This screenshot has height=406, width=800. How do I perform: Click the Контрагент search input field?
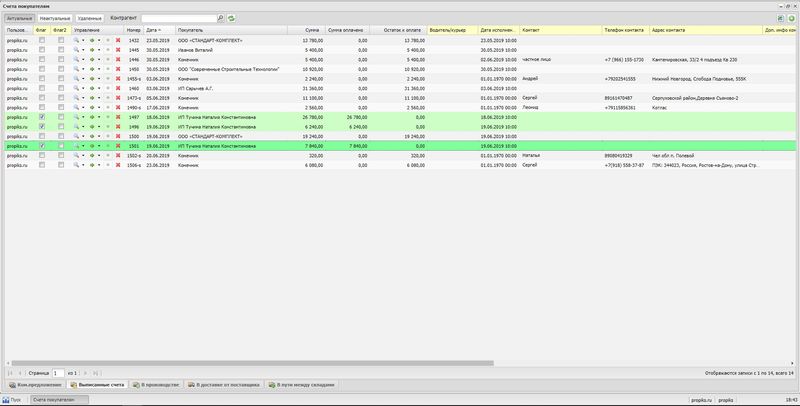pos(179,18)
